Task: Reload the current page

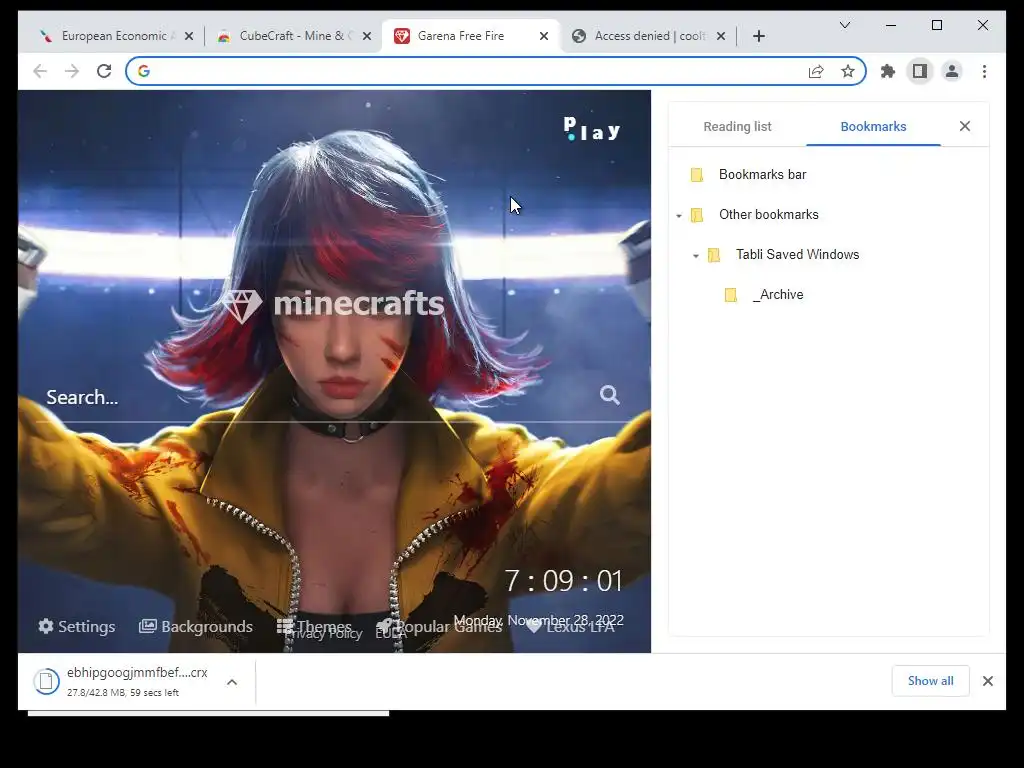Action: 104,71
